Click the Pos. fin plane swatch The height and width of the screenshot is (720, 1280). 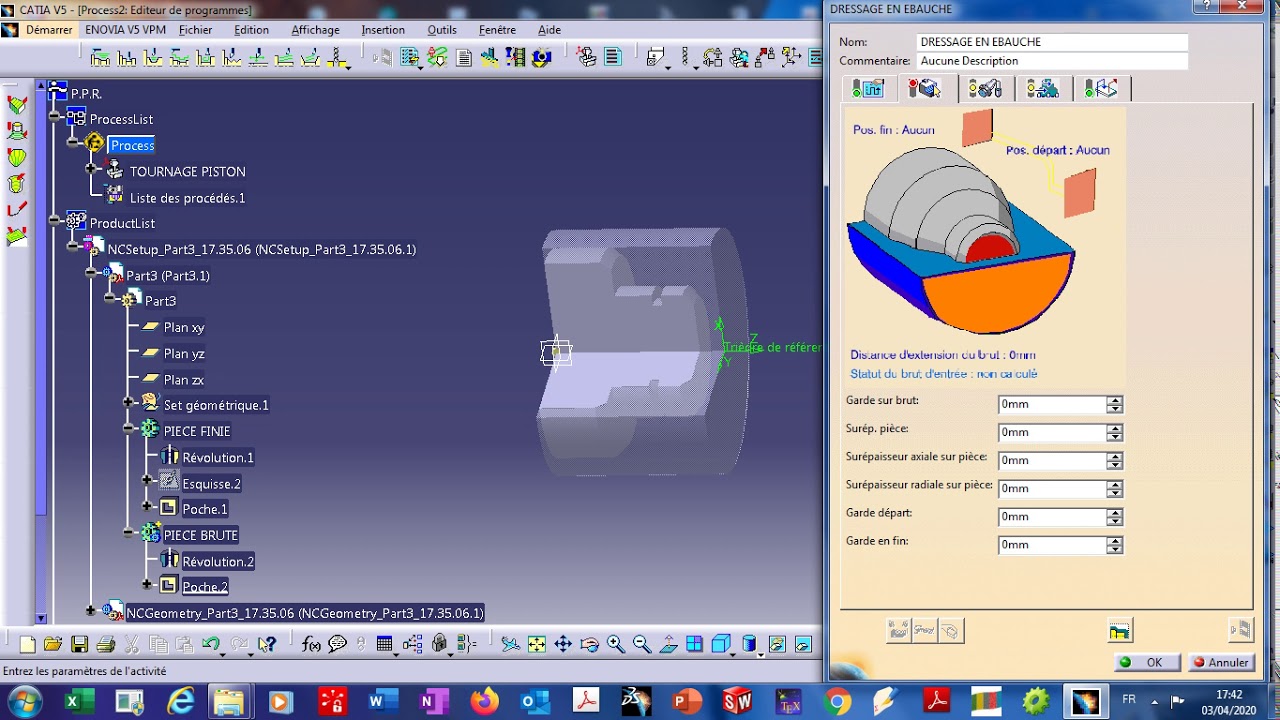point(977,127)
